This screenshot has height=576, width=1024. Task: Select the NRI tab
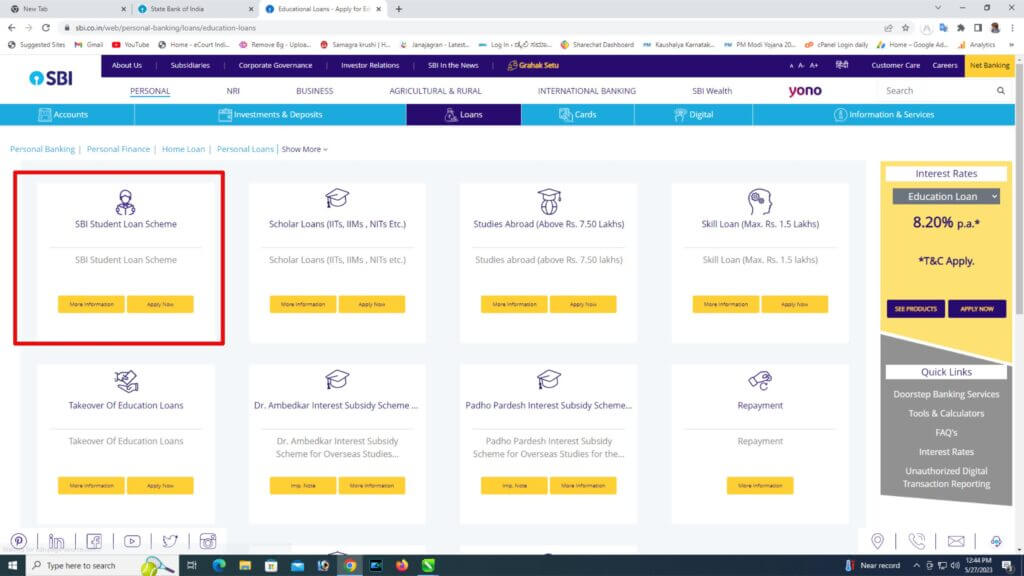pos(233,91)
